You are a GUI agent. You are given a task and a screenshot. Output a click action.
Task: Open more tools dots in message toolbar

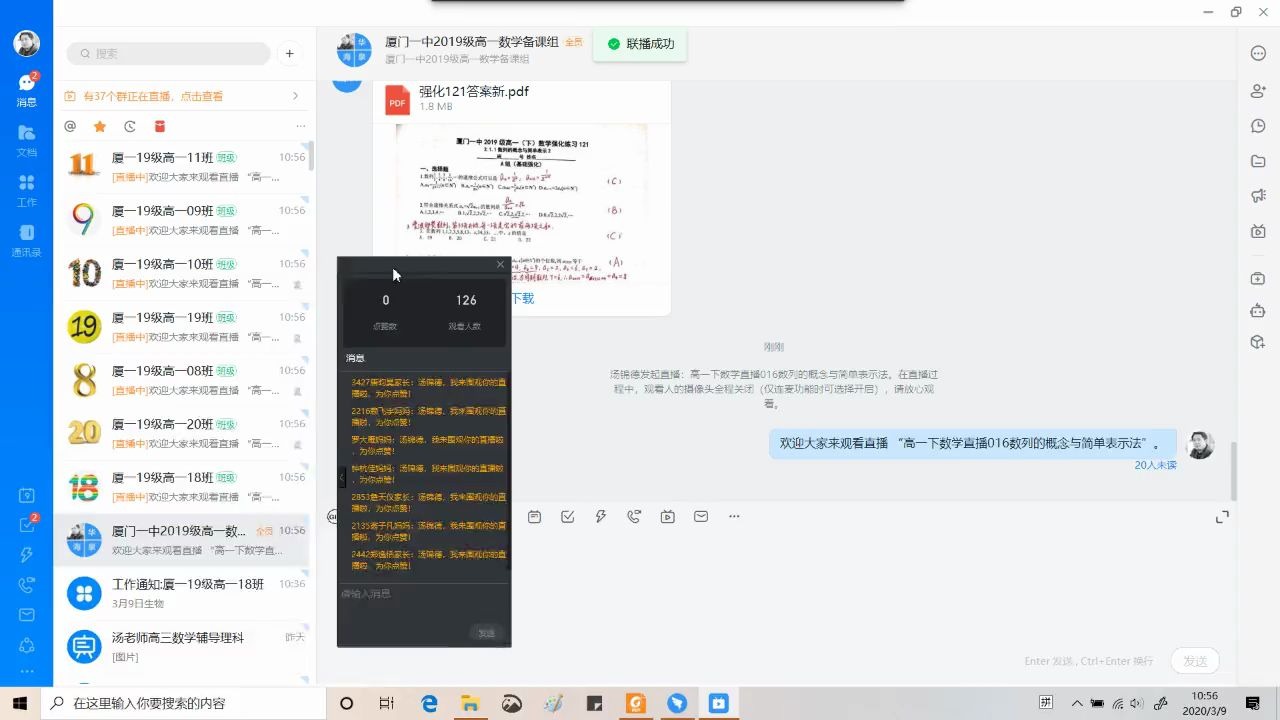pos(734,517)
